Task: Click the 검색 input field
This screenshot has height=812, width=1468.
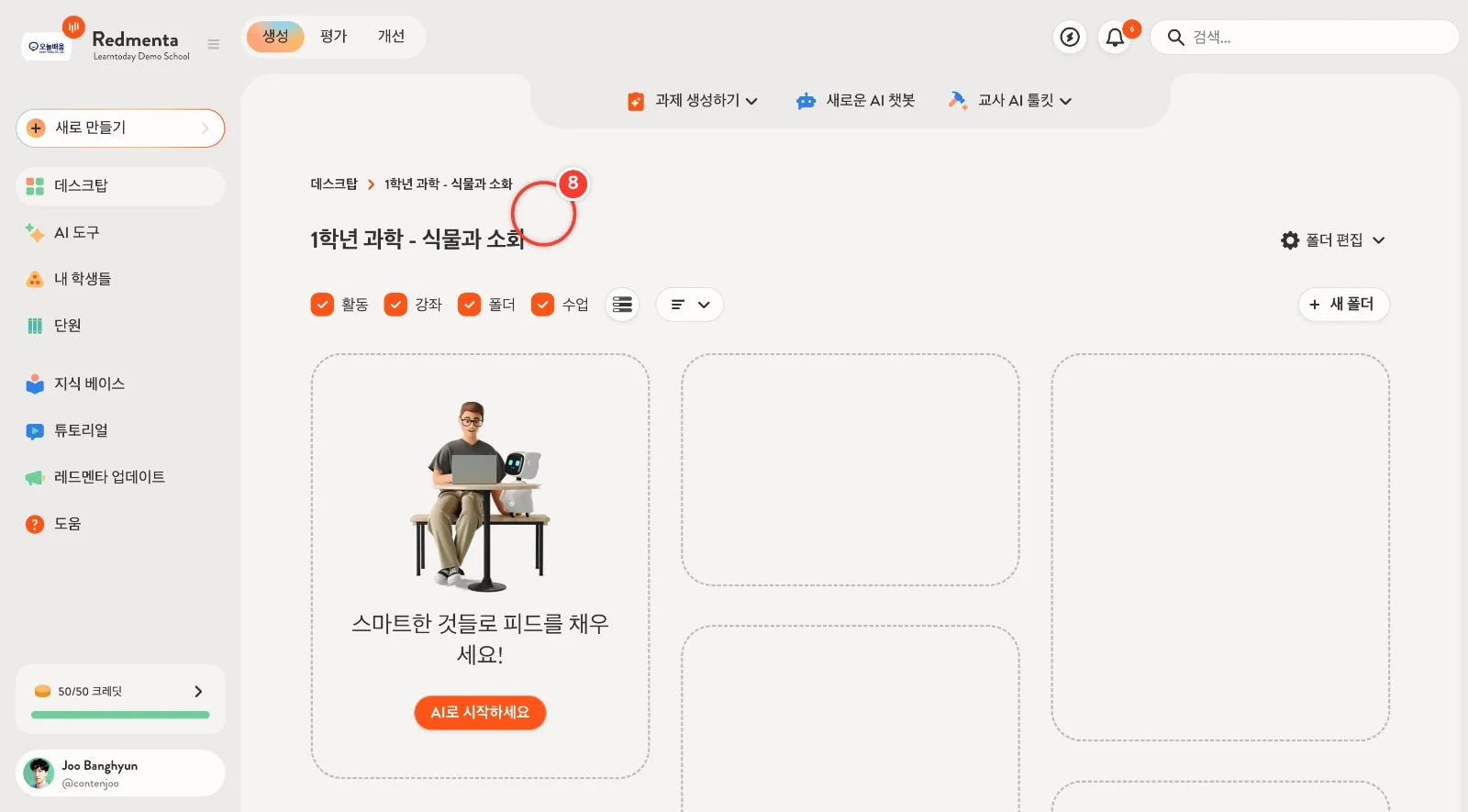Action: 1304,38
